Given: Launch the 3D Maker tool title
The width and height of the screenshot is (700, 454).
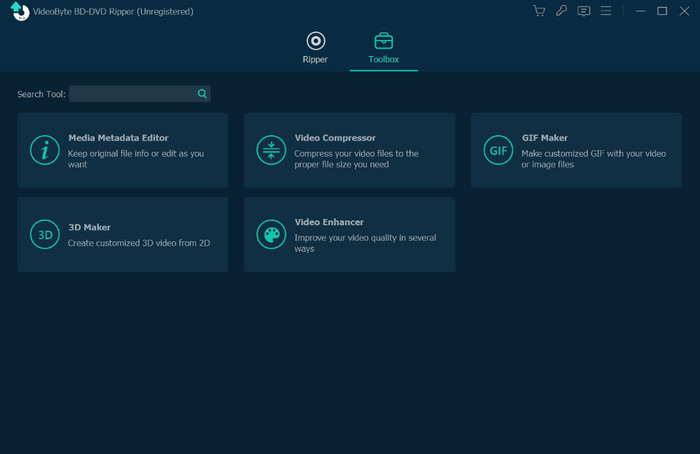Looking at the screenshot, I should point(89,227).
